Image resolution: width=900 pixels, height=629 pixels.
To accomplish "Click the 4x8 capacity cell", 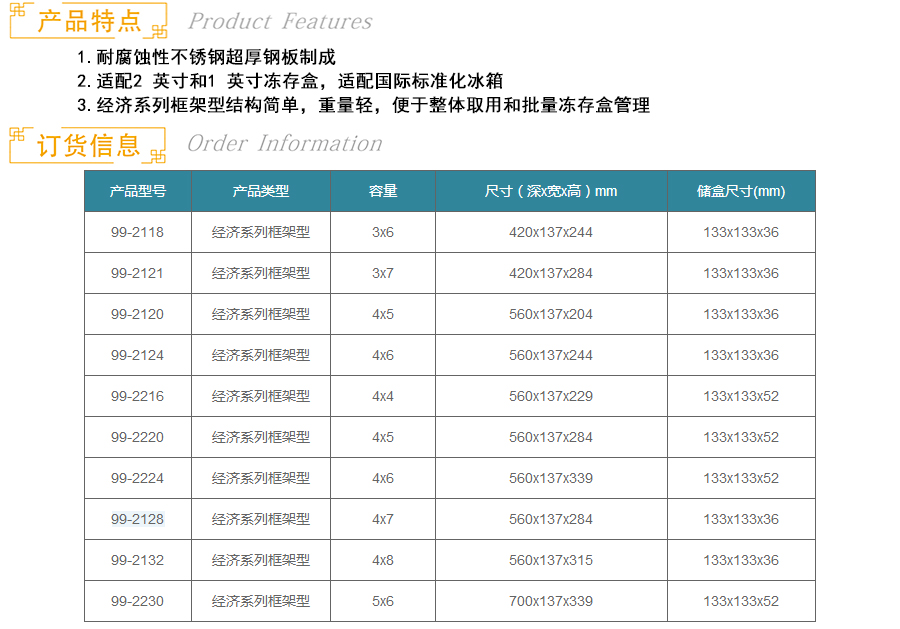I will click(383, 560).
